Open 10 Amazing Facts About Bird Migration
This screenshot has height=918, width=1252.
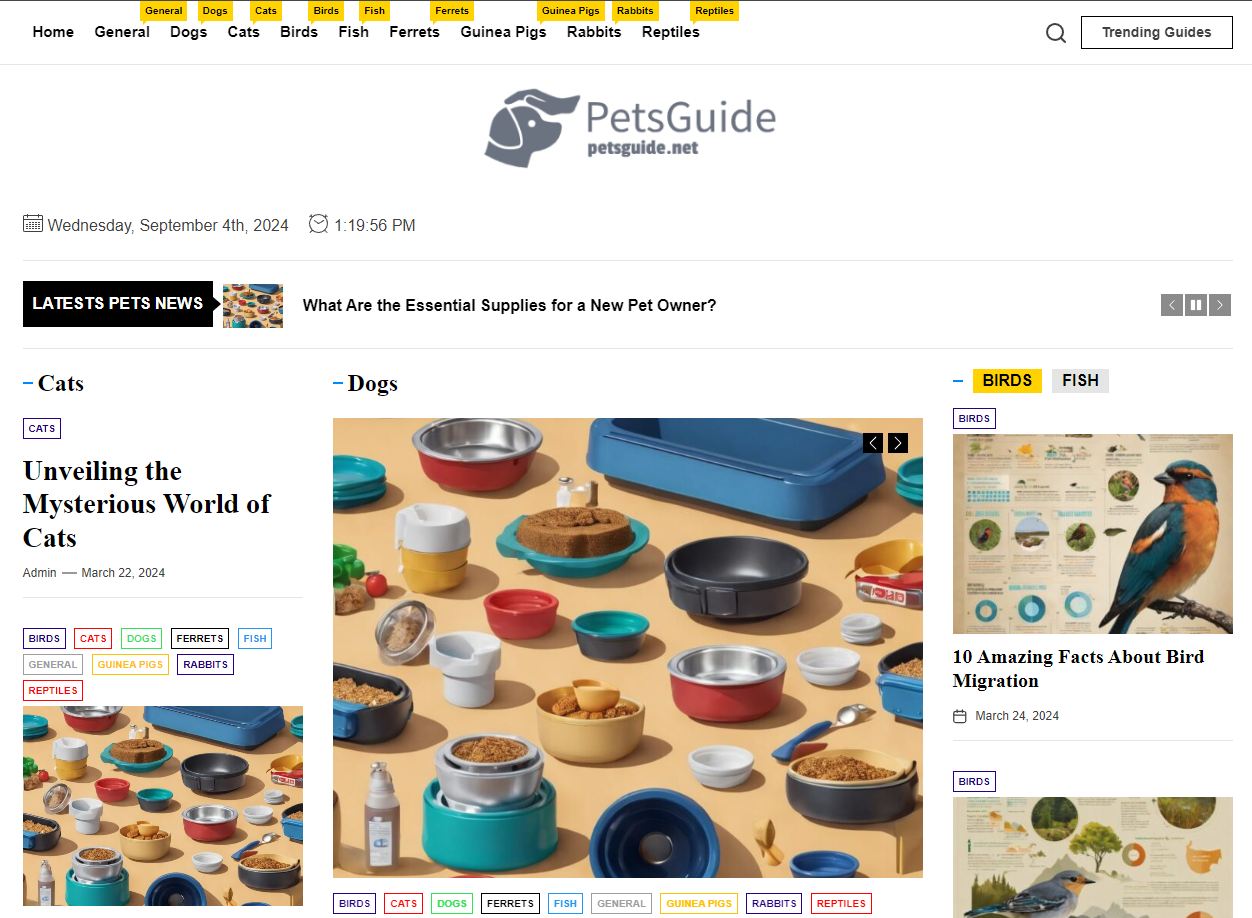point(1078,669)
